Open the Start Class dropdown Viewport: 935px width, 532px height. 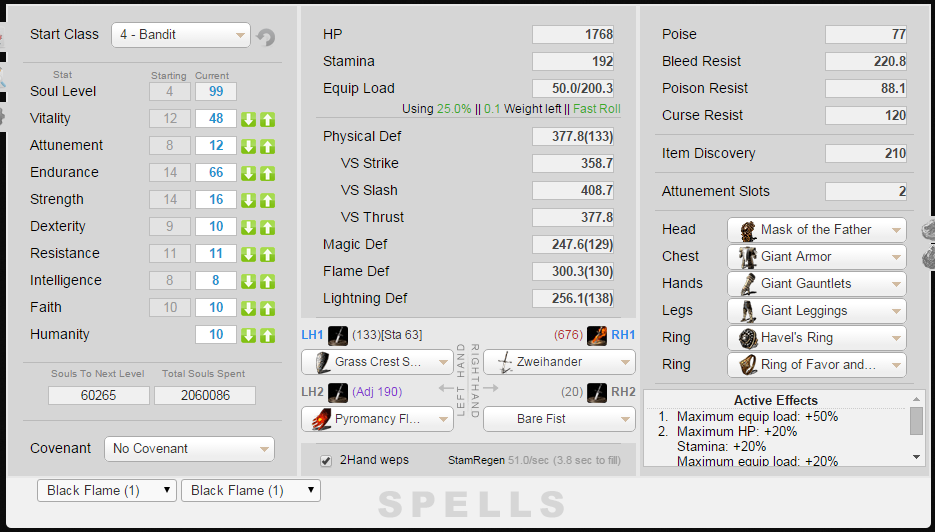[x=180, y=35]
